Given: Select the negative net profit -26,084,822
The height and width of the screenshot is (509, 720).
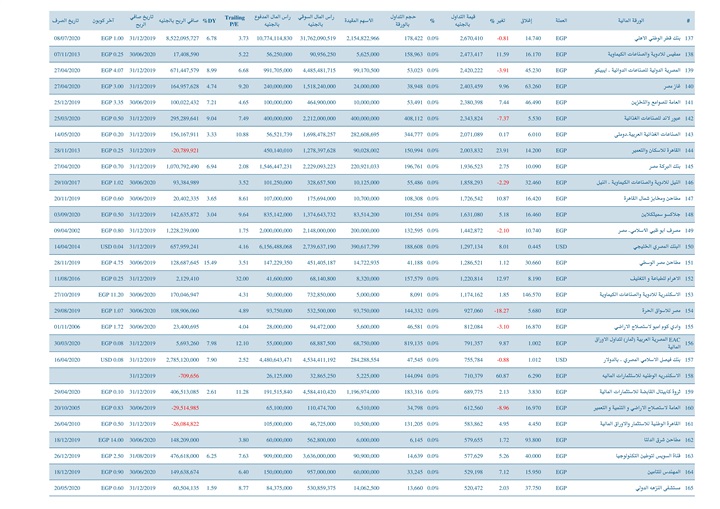Looking at the screenshot, I should click(185, 425).
